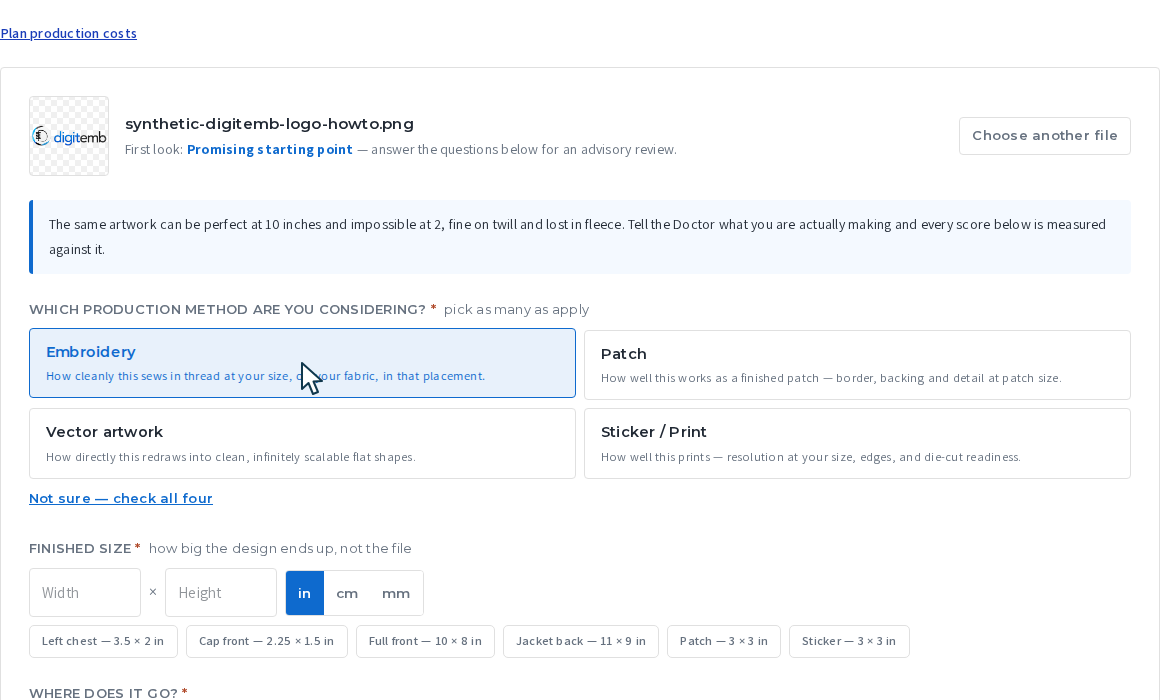The width and height of the screenshot is (1160, 700).
Task: Focus the Height input field
Action: click(x=220, y=593)
